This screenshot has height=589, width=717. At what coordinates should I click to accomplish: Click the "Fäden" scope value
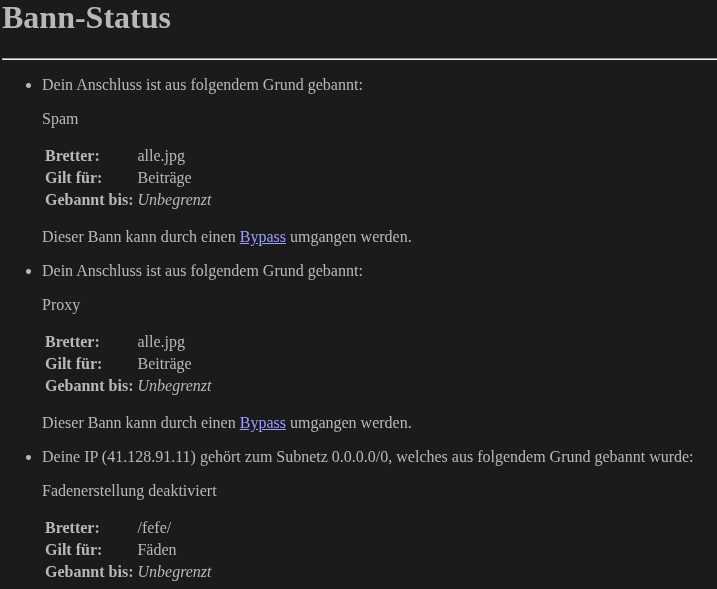coord(156,550)
